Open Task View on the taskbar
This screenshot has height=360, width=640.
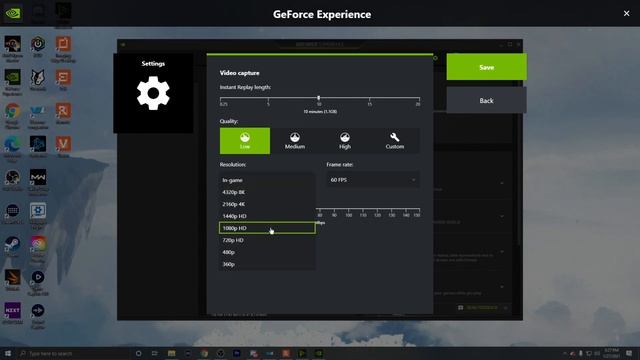pyautogui.click(x=155, y=353)
